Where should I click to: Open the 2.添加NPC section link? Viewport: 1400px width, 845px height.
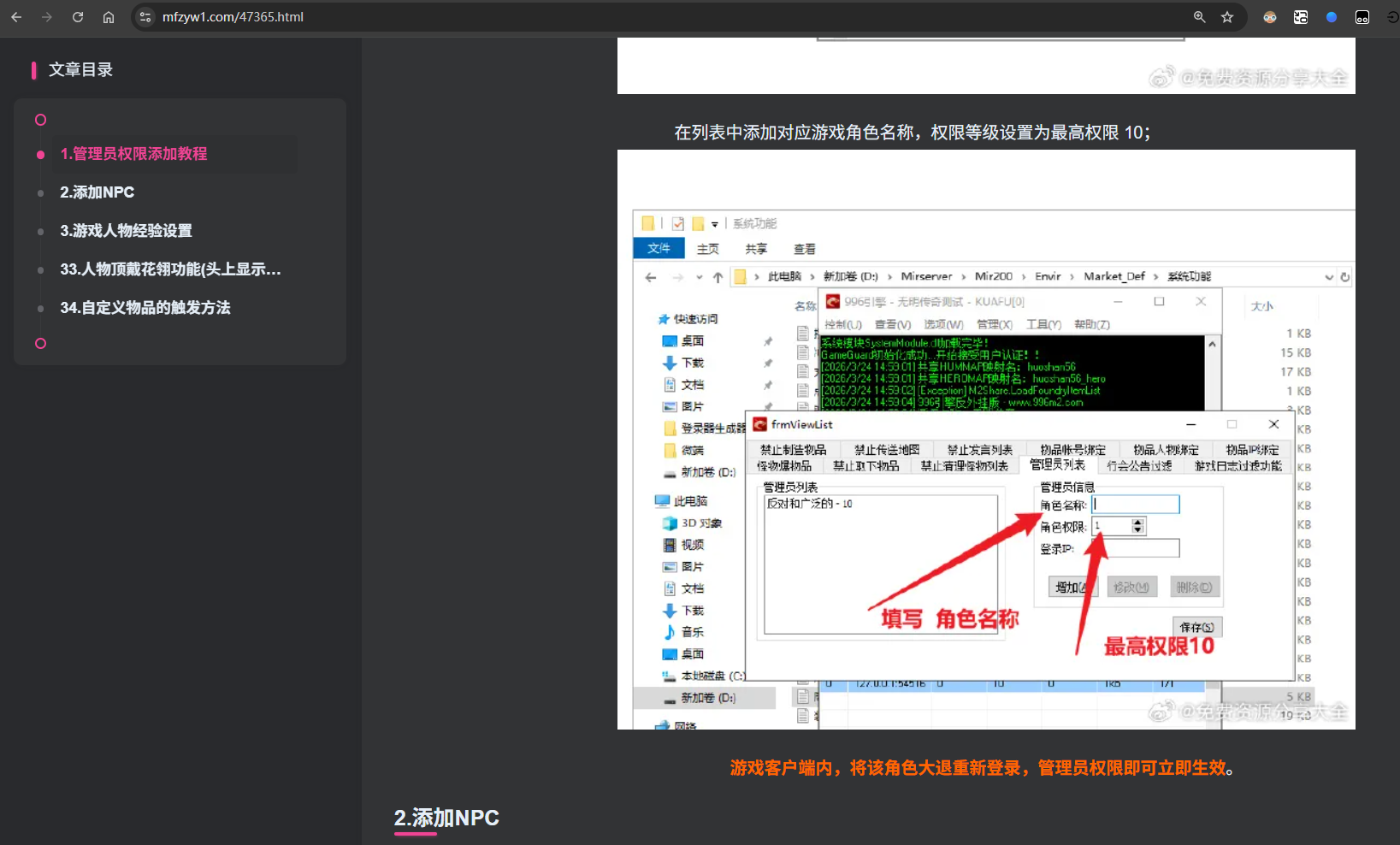[97, 192]
